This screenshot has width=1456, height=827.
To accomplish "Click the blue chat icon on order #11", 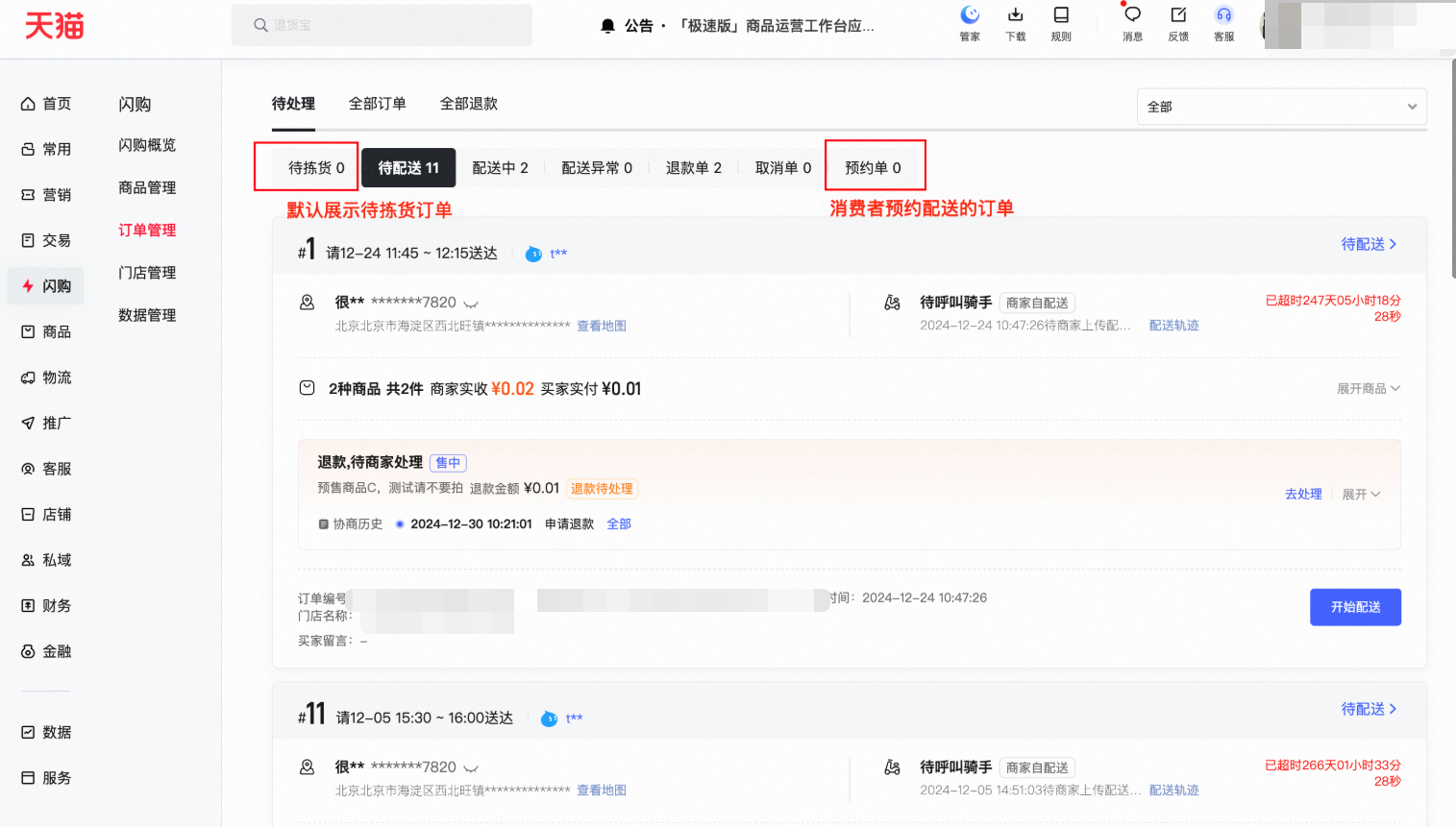I will click(x=549, y=718).
